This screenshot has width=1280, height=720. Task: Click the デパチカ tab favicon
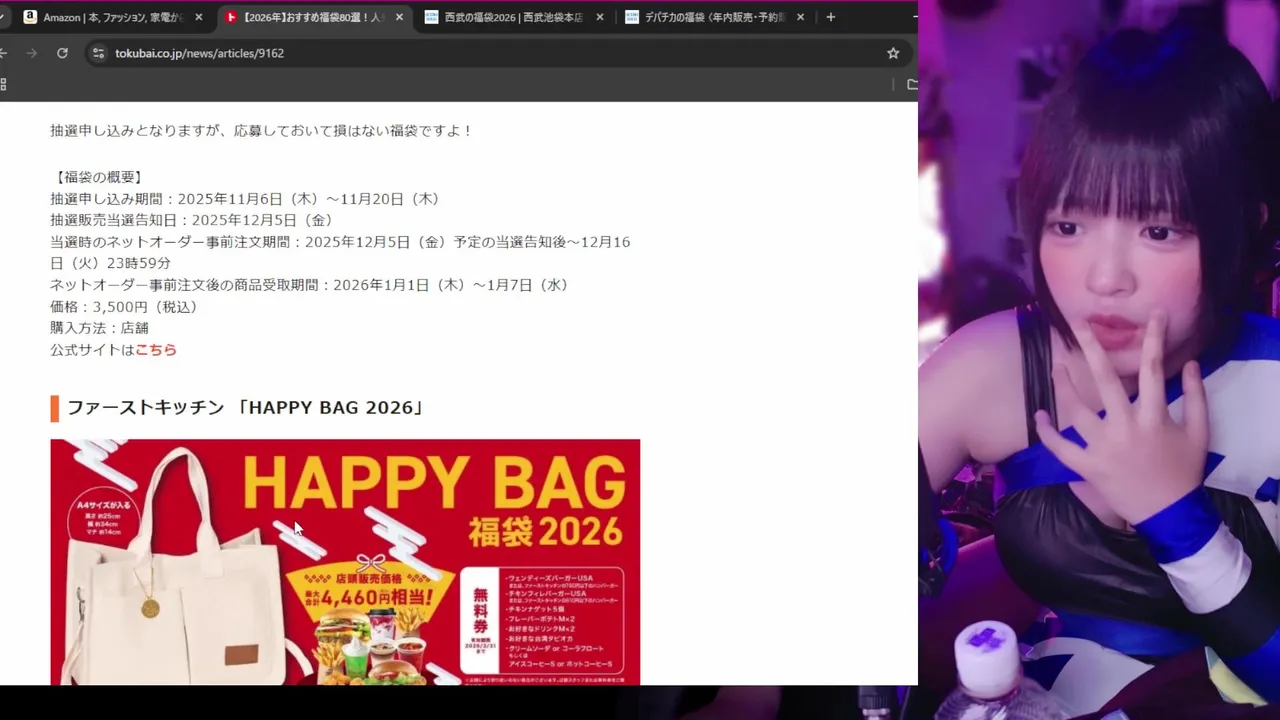(632, 17)
